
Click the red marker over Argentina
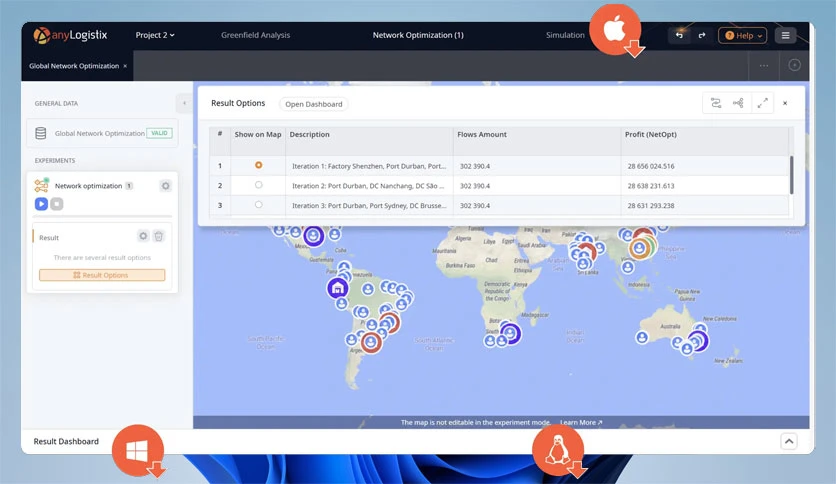pos(371,342)
